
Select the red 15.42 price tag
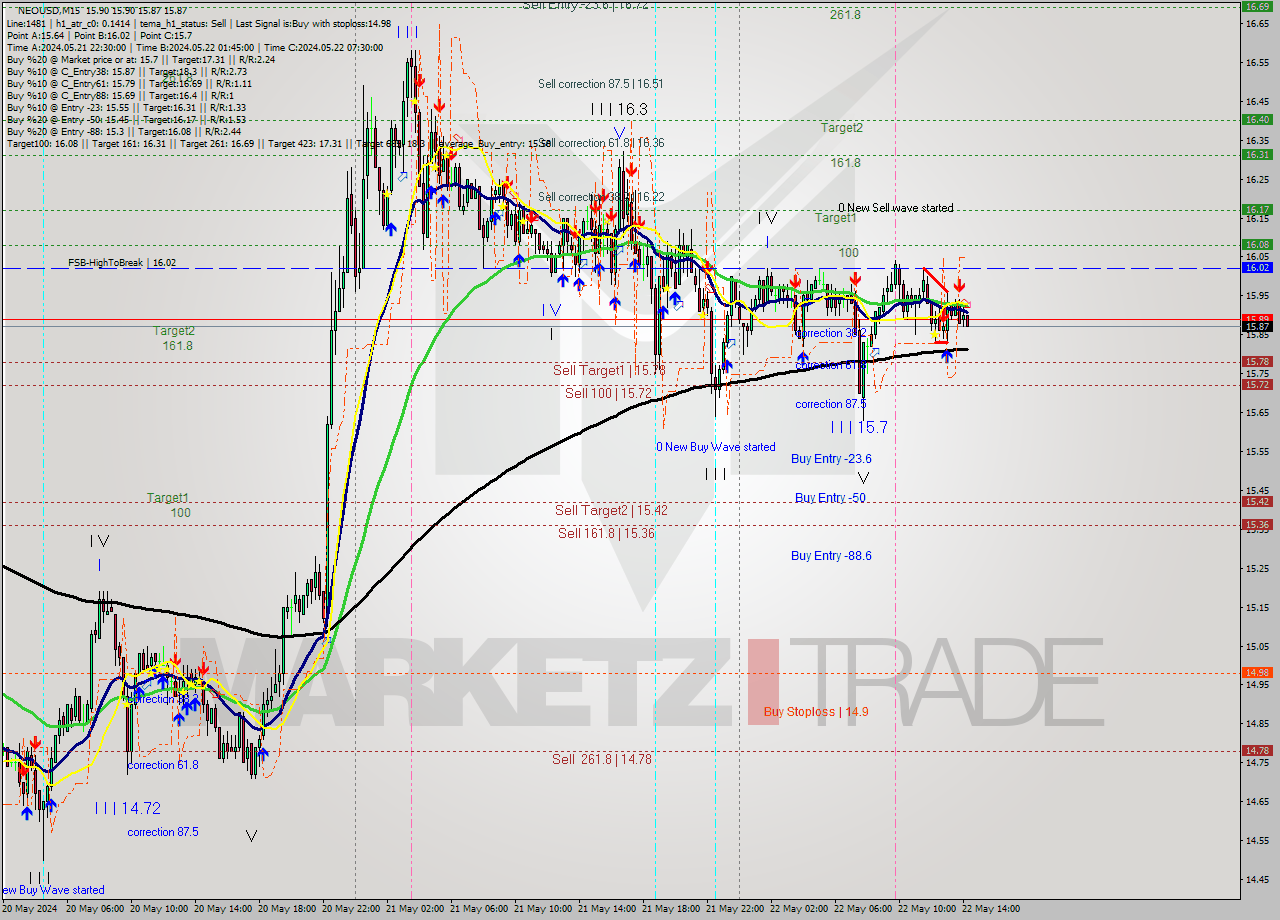pos(1257,501)
